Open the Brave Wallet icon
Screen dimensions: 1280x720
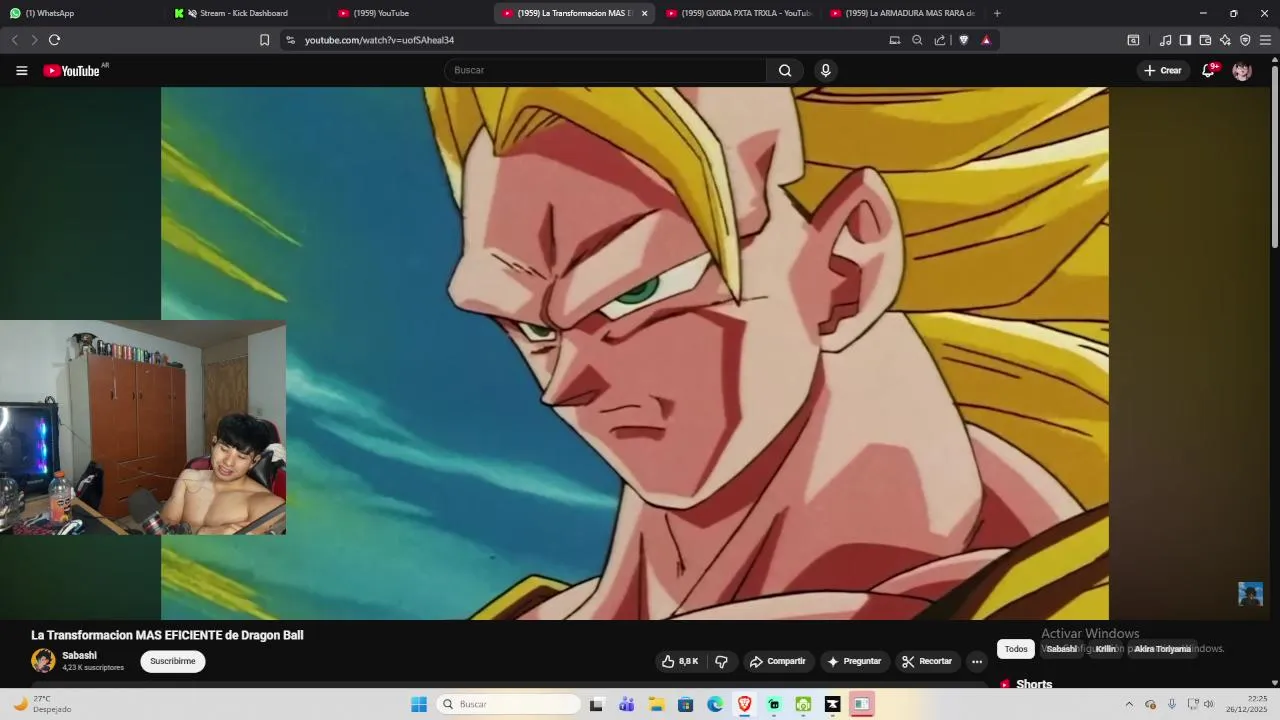click(x=1205, y=40)
